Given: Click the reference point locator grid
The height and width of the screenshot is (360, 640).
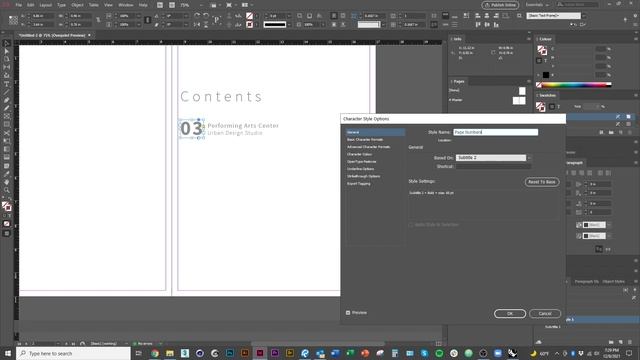Looking at the screenshot, I should pos(13,20).
